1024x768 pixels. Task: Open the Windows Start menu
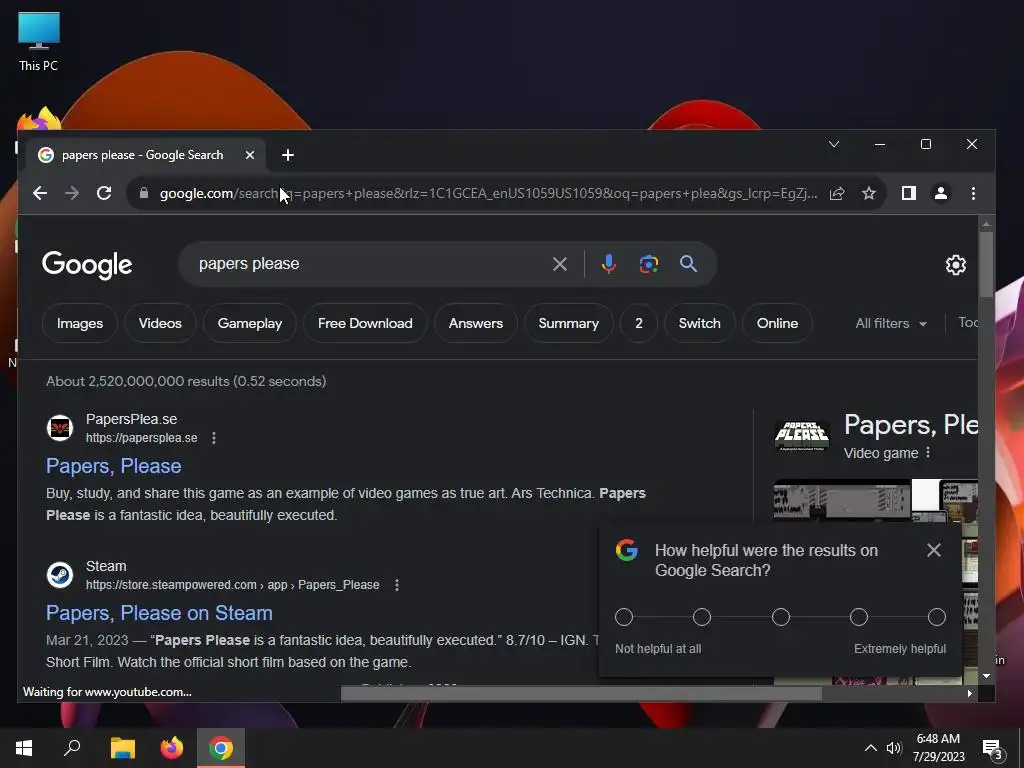[24, 748]
